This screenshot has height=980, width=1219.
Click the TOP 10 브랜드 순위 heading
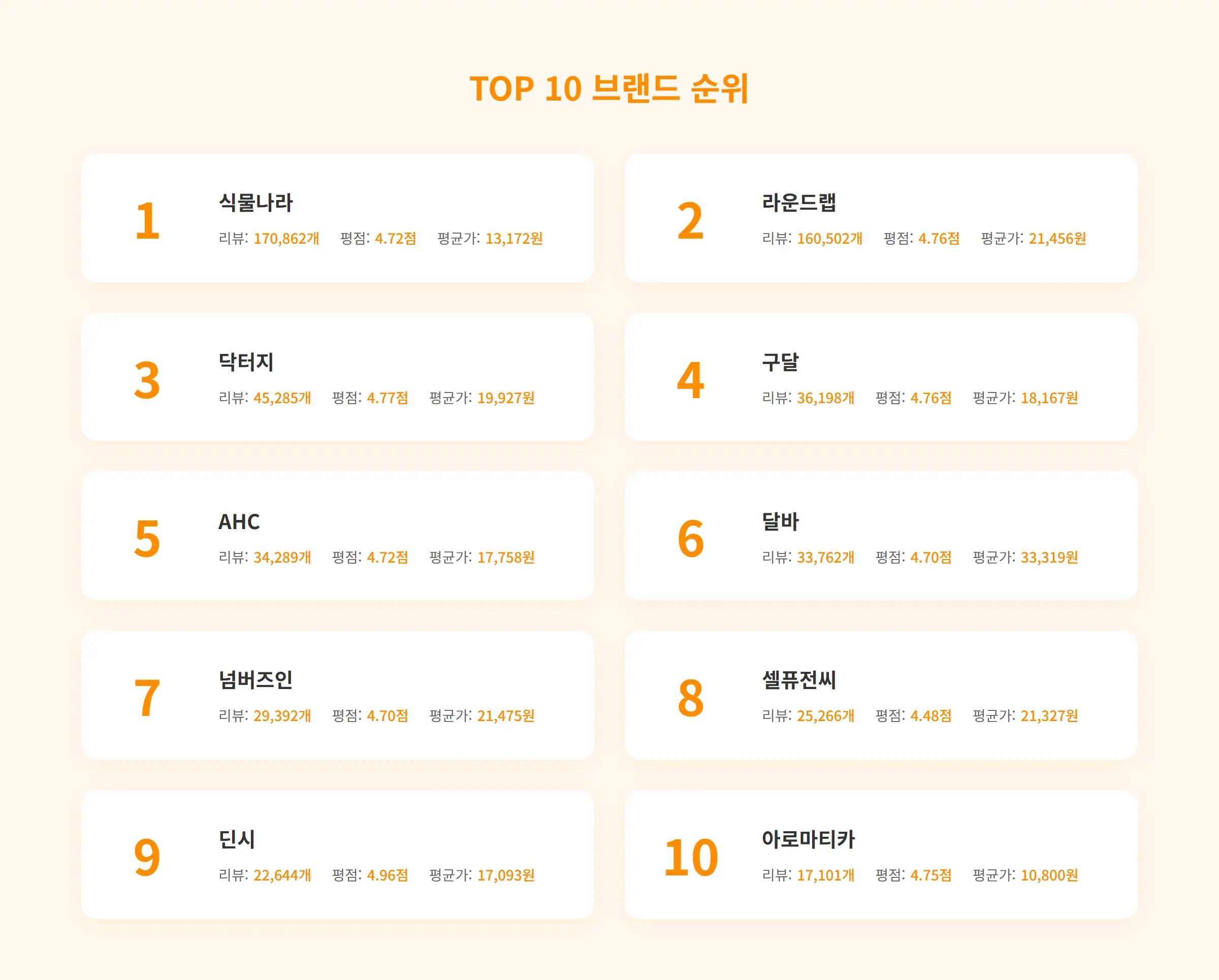coord(609,89)
